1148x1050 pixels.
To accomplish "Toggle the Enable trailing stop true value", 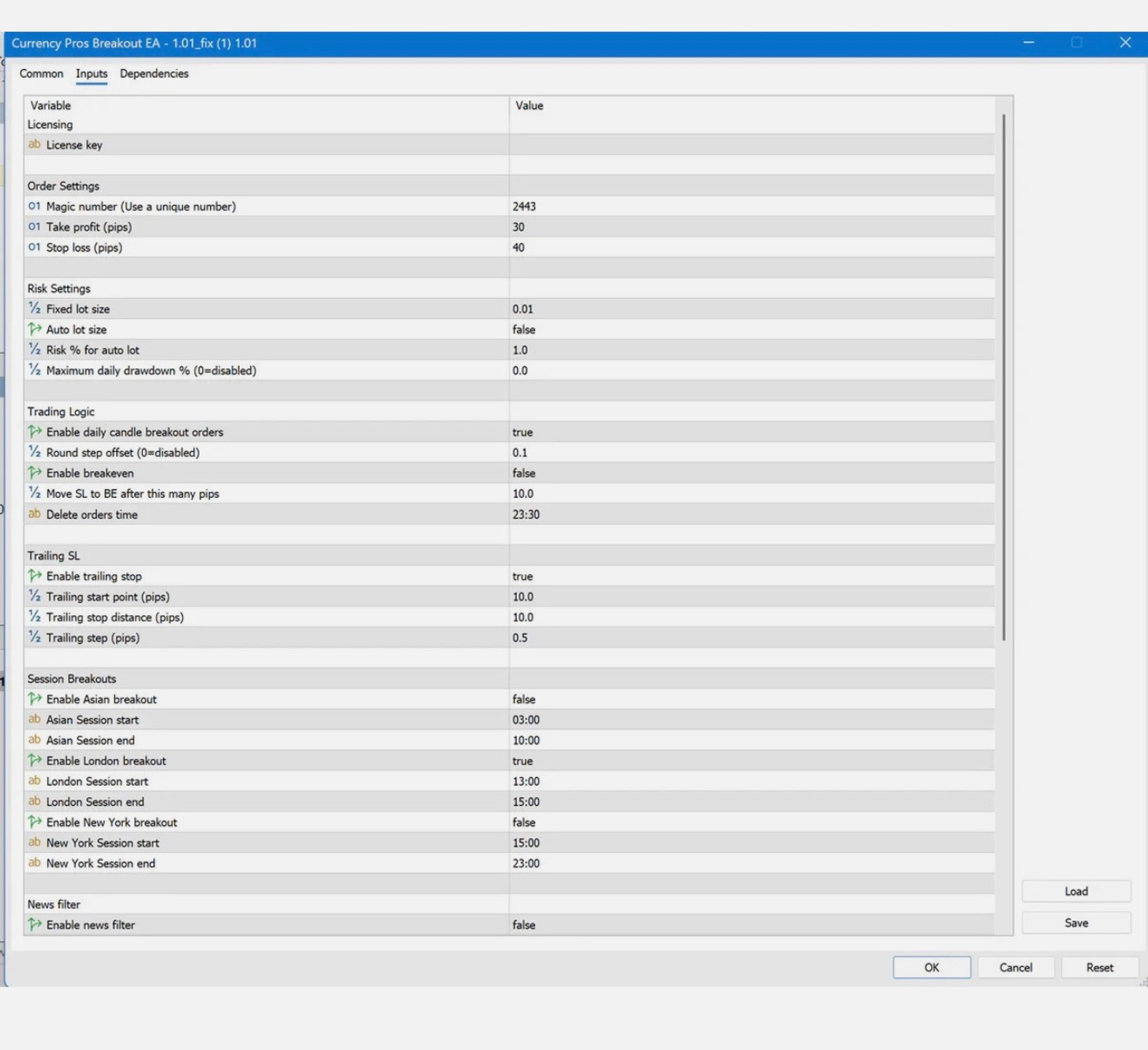I will 751,576.
